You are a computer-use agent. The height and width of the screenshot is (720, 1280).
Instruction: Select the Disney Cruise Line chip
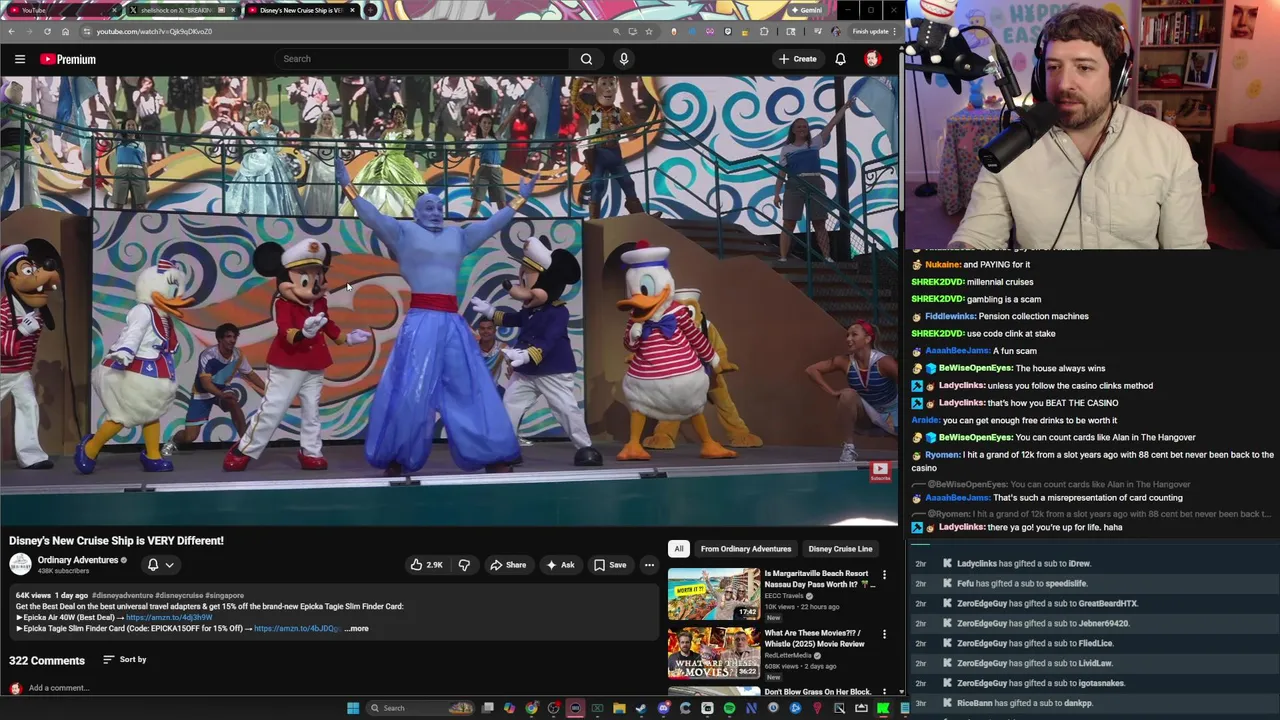click(840, 549)
